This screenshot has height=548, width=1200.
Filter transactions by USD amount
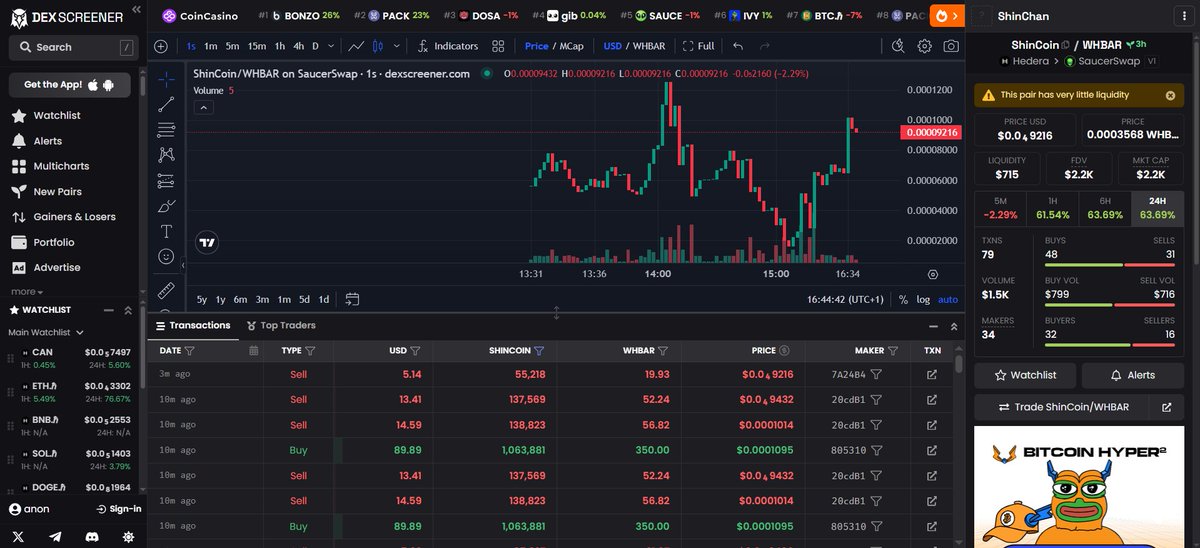point(415,351)
